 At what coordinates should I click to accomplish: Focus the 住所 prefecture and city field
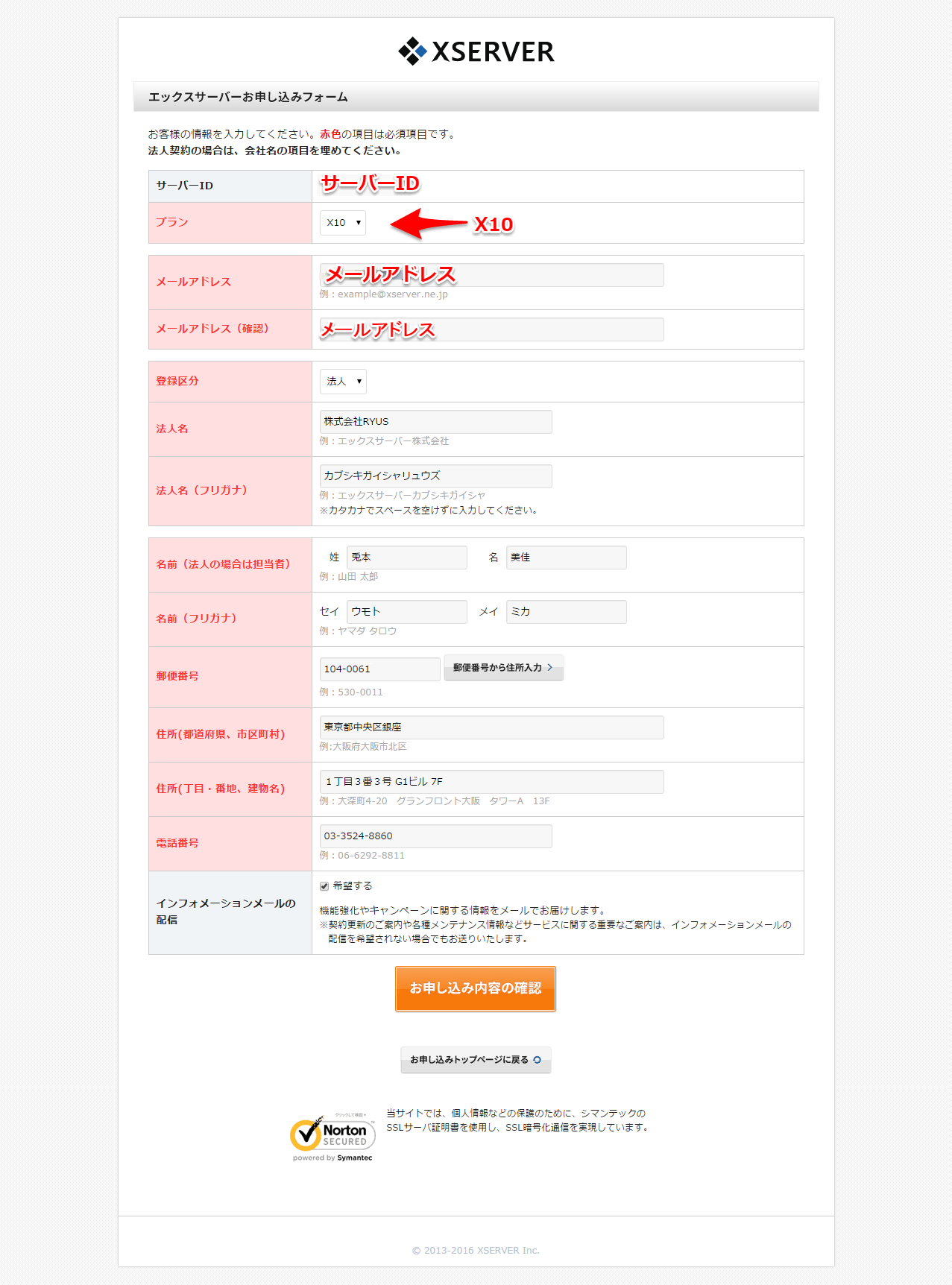point(491,727)
